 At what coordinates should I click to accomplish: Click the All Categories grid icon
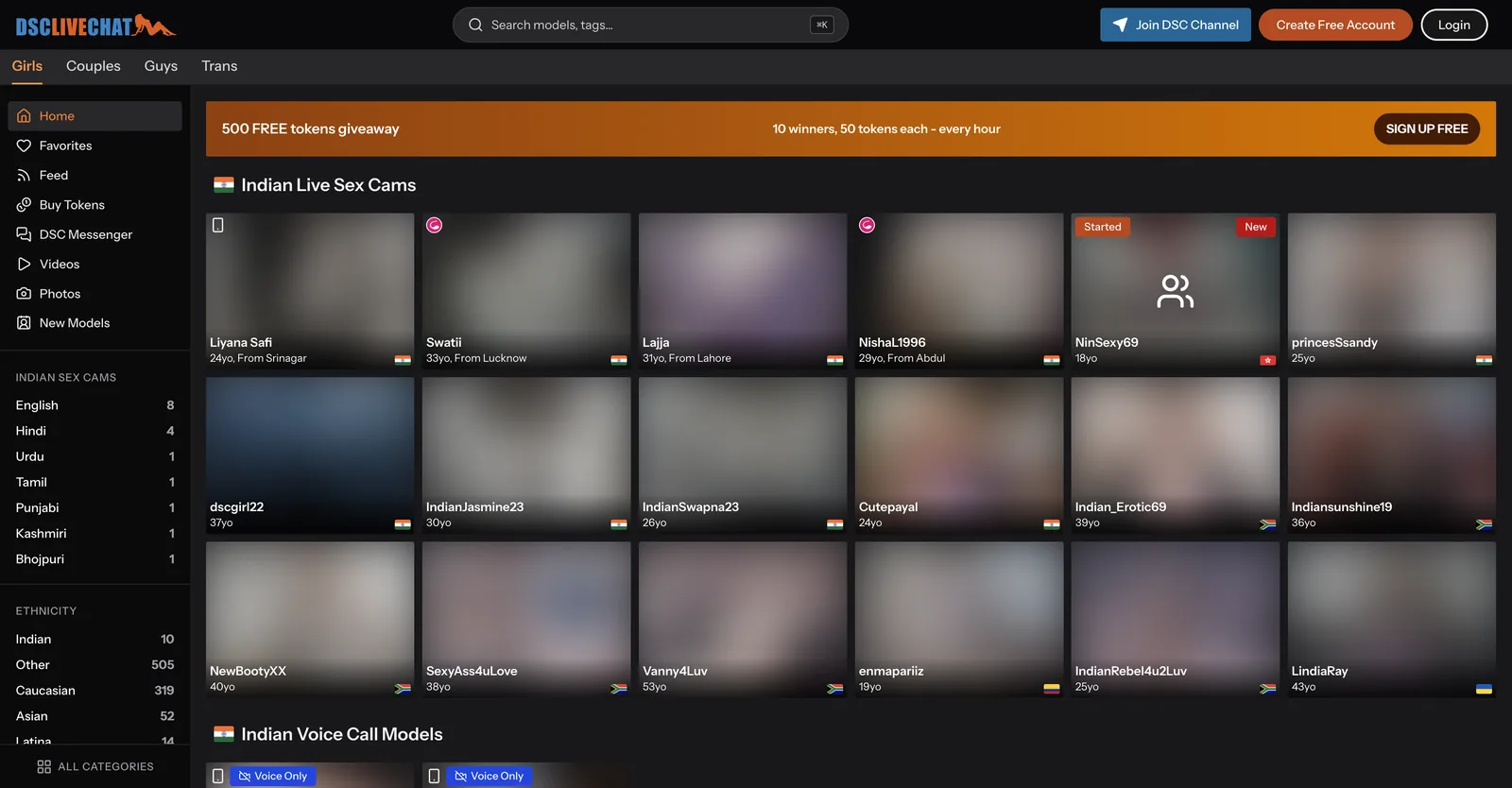point(43,766)
